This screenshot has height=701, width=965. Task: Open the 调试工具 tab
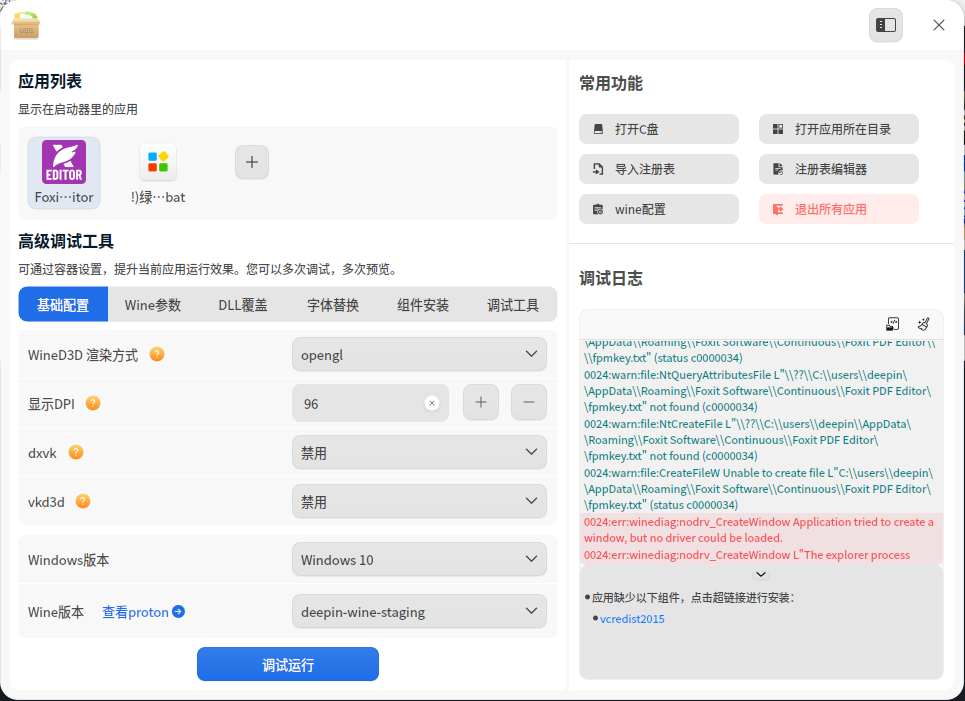coord(513,304)
